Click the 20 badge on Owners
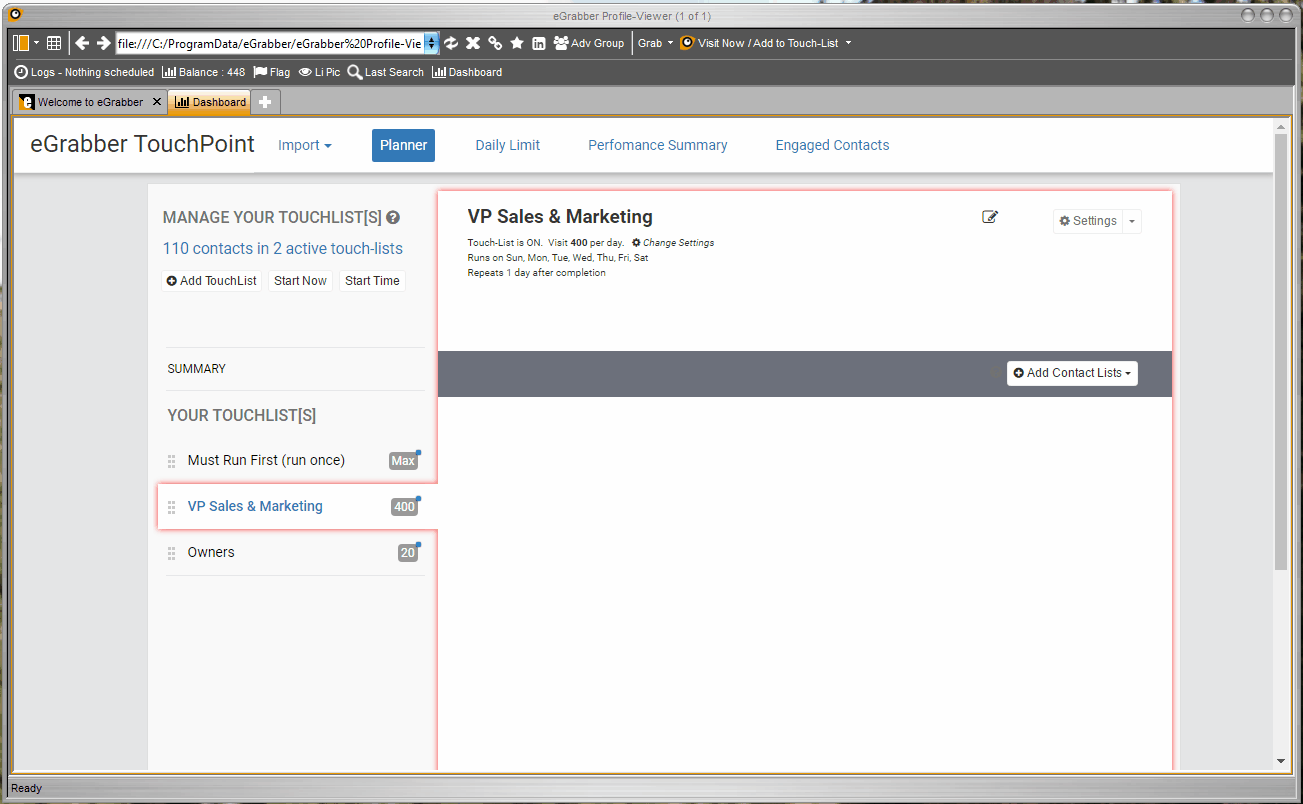This screenshot has height=804, width=1303. pyautogui.click(x=407, y=553)
